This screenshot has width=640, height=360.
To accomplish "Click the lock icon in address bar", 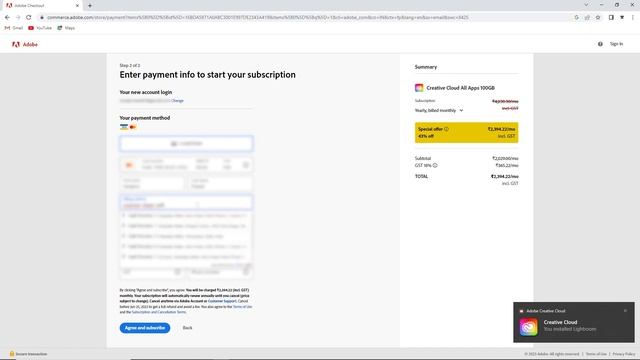I will (x=42, y=18).
